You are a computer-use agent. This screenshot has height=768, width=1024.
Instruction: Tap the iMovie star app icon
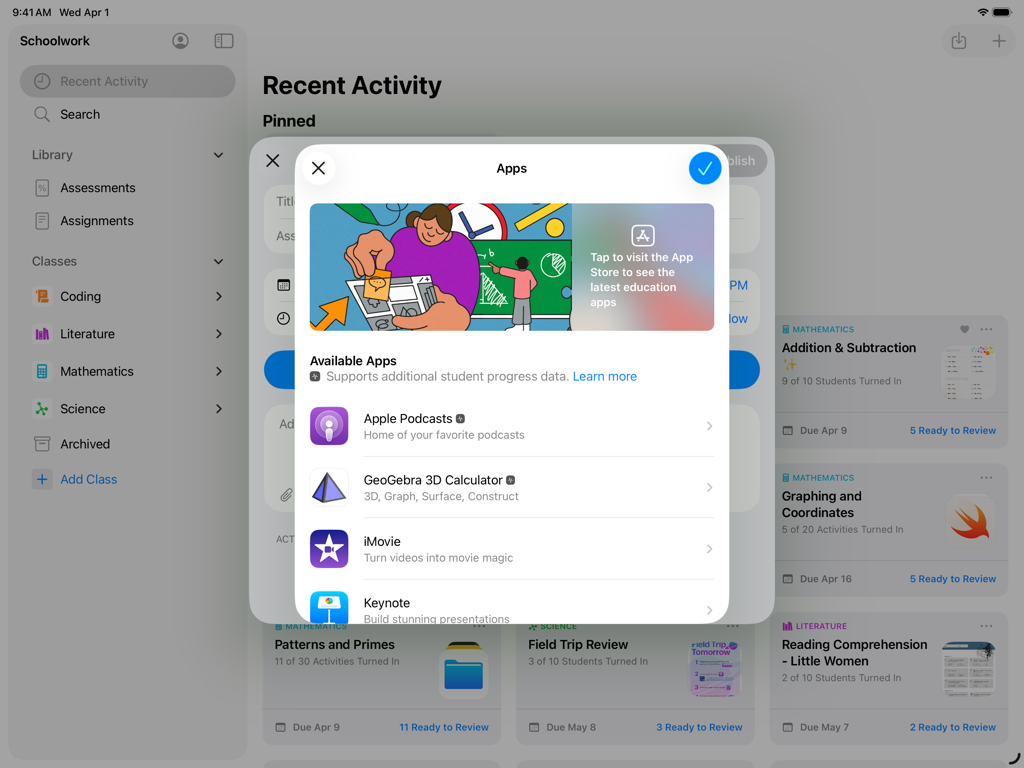pyautogui.click(x=329, y=549)
